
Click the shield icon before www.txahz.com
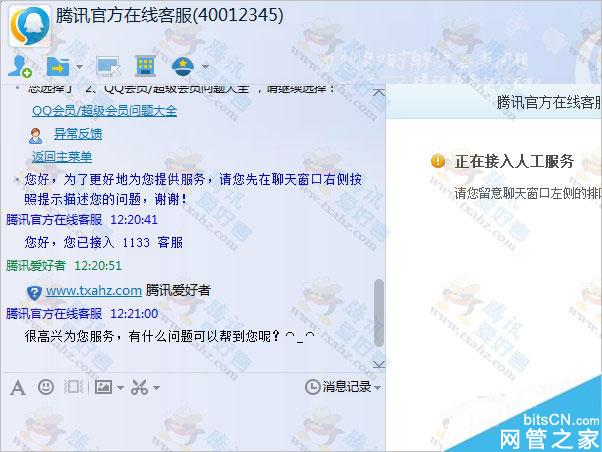[34, 293]
